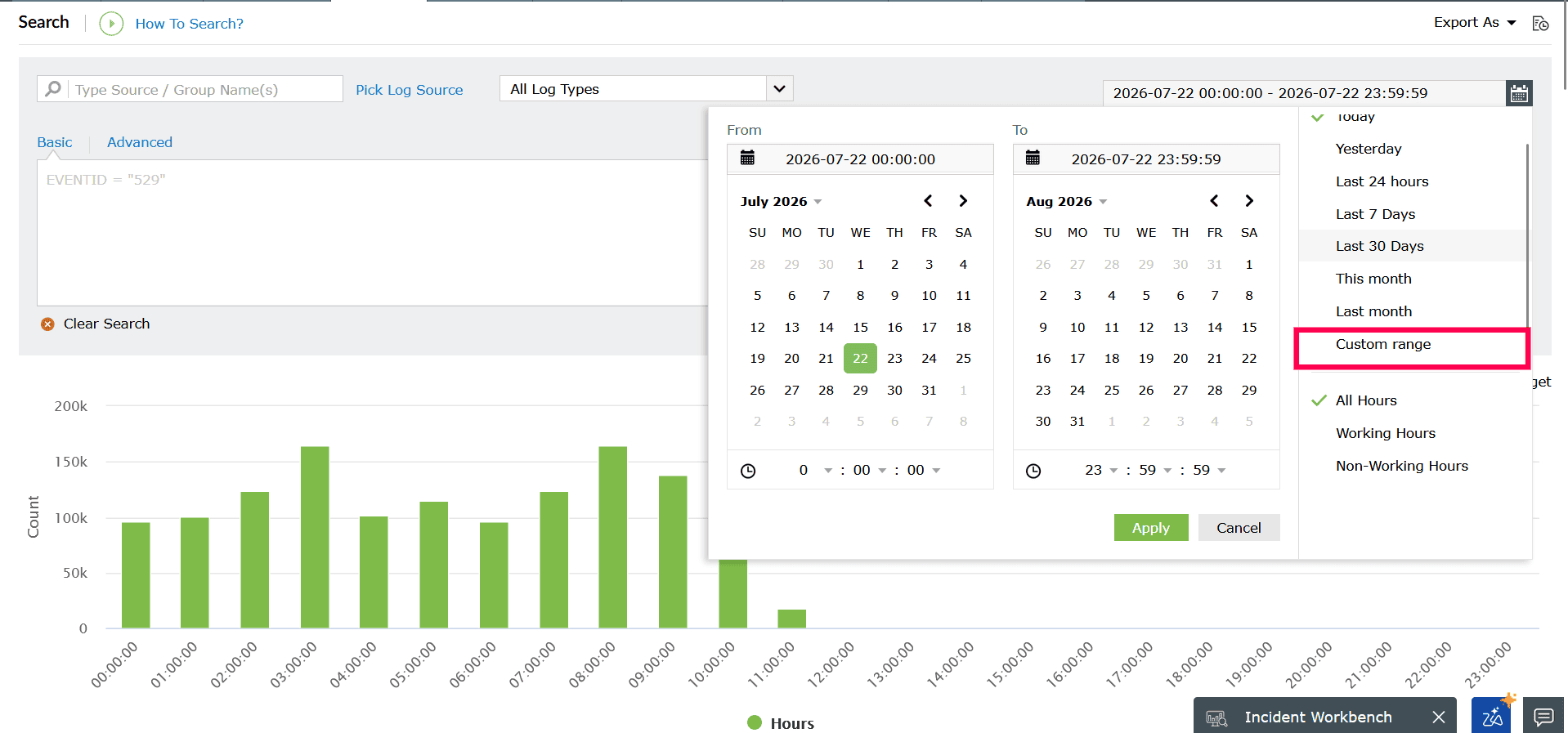Open the chat icon at bottom right
This screenshot has height=733, width=1568.
tap(1543, 717)
